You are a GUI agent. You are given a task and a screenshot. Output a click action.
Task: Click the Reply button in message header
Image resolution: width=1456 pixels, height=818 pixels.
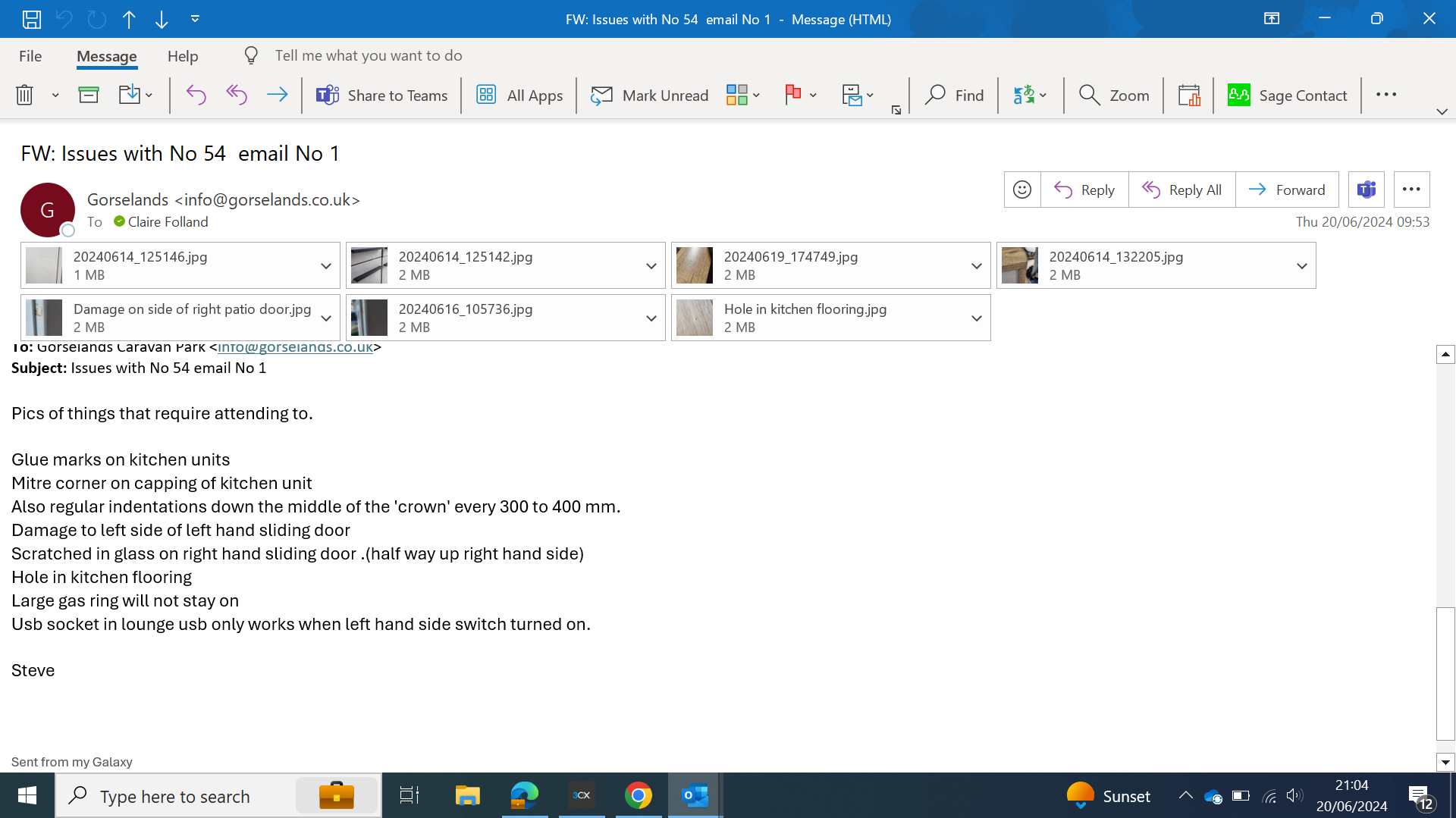click(1084, 190)
